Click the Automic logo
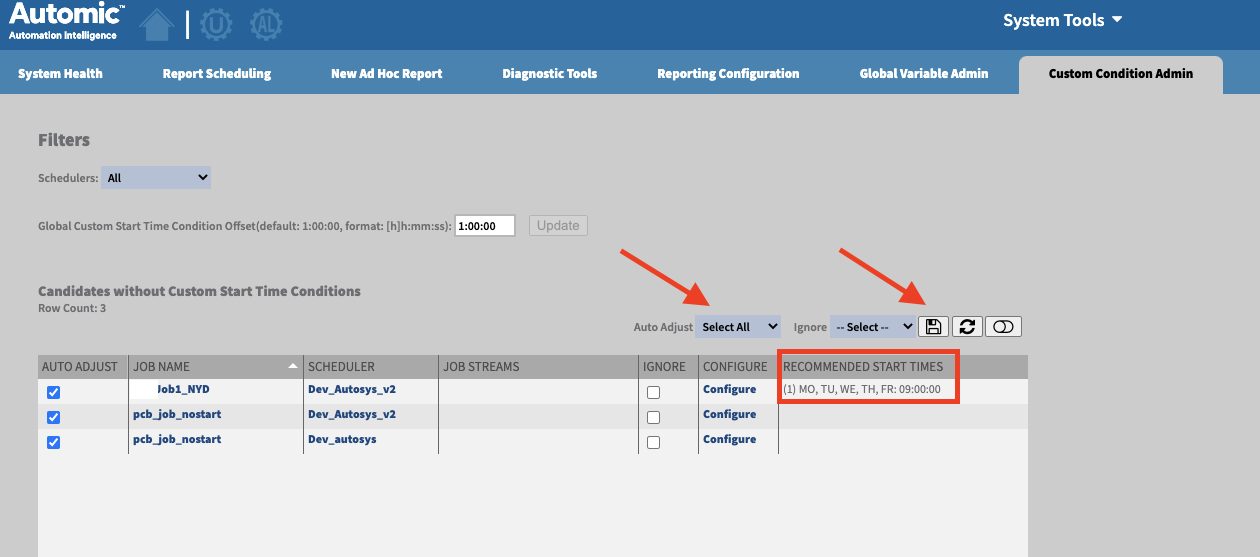This screenshot has height=557, width=1260. point(66,22)
